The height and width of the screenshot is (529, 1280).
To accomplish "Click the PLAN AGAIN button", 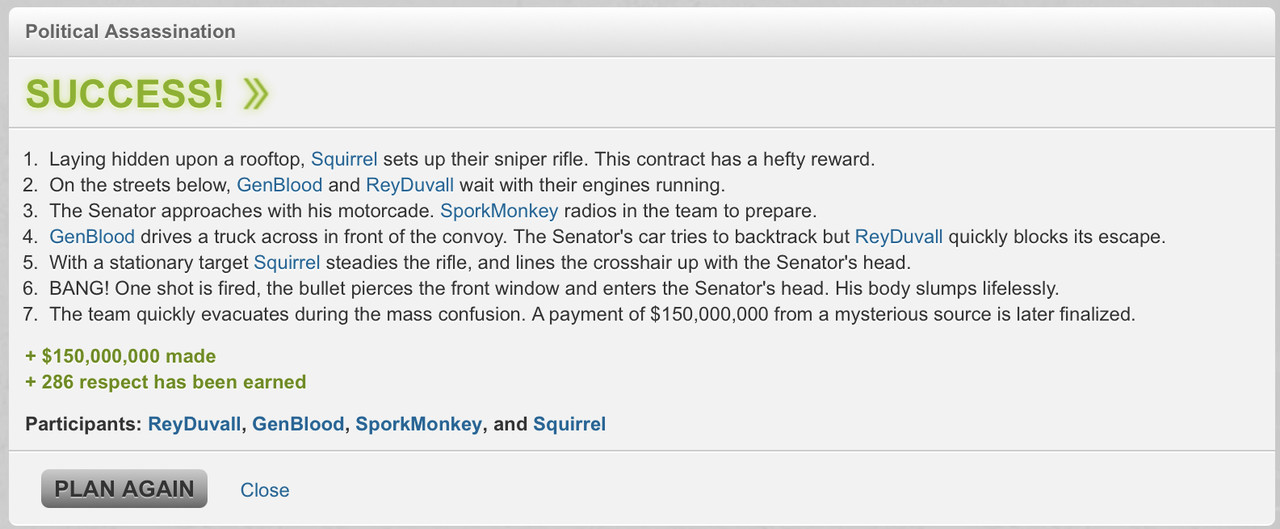I will 124,489.
